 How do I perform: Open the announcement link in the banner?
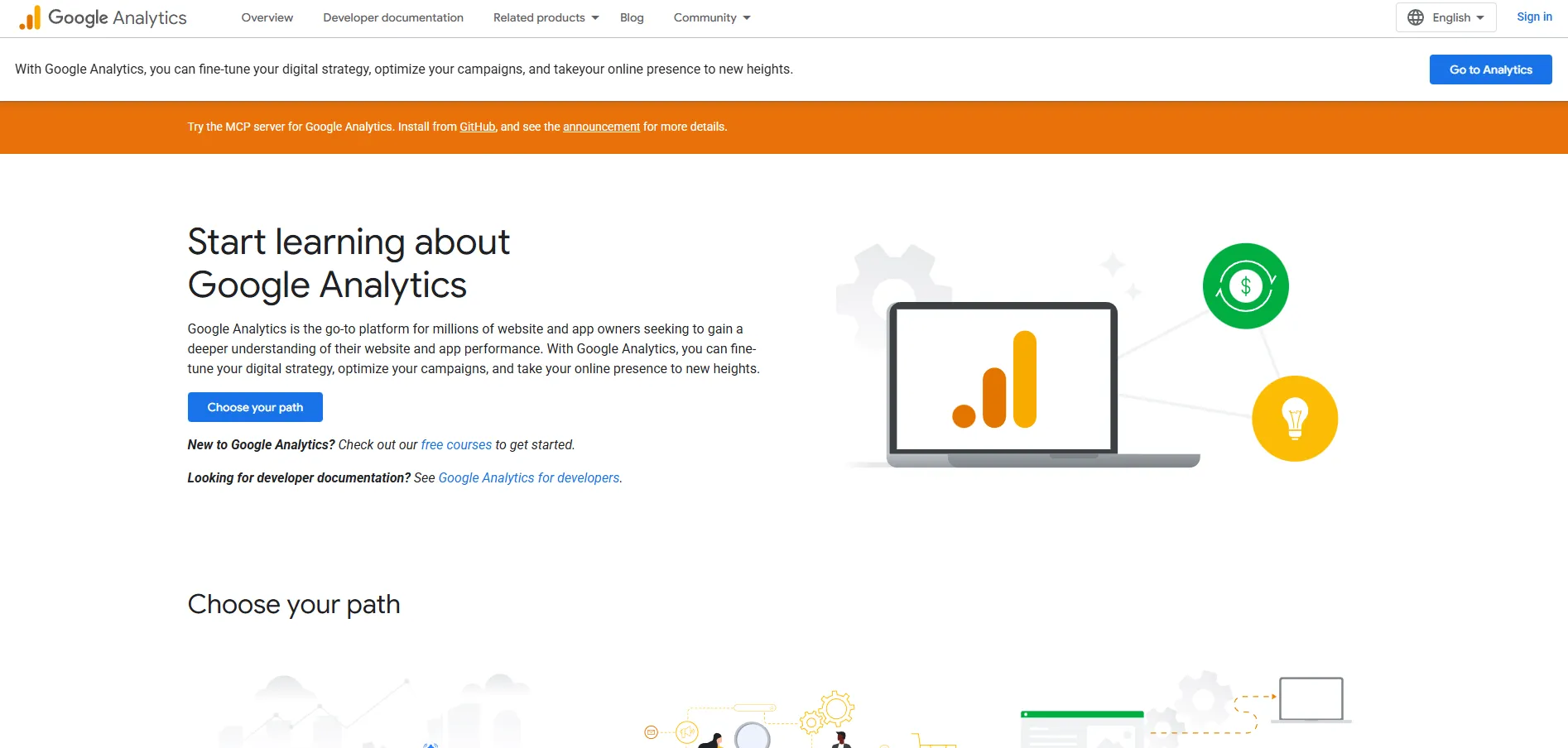tap(601, 127)
